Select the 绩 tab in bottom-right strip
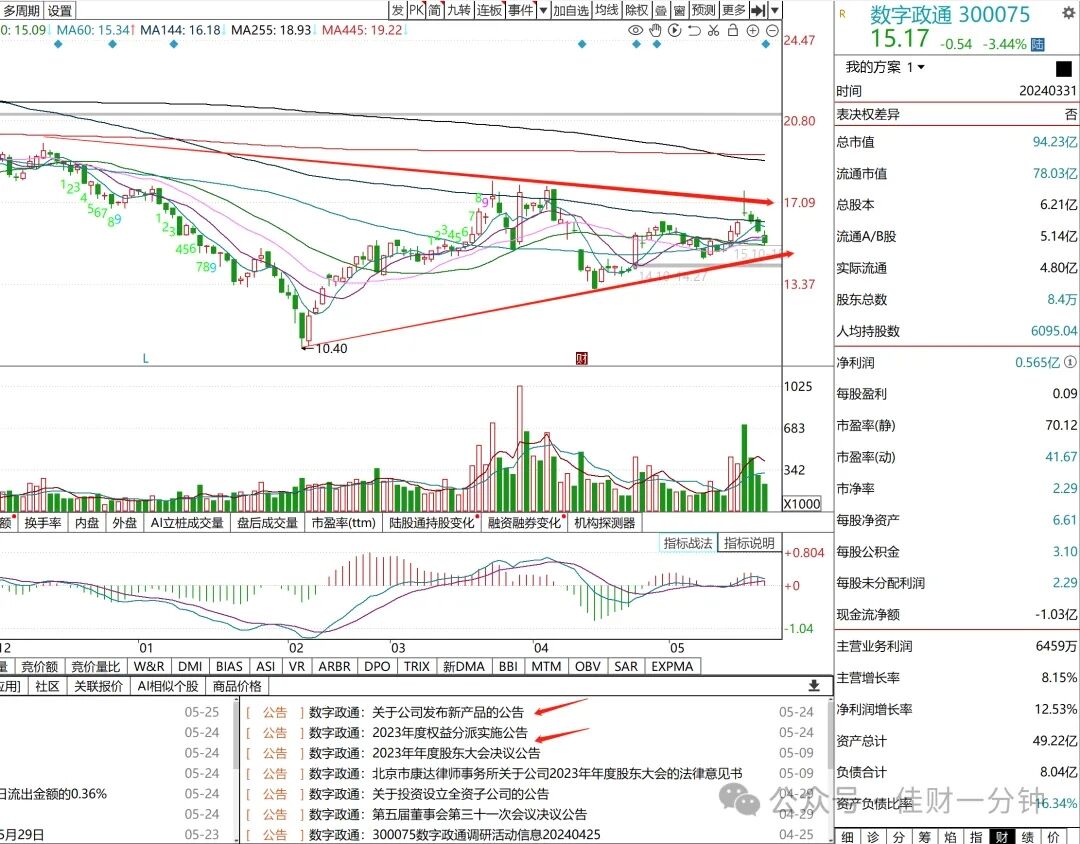 1028,836
